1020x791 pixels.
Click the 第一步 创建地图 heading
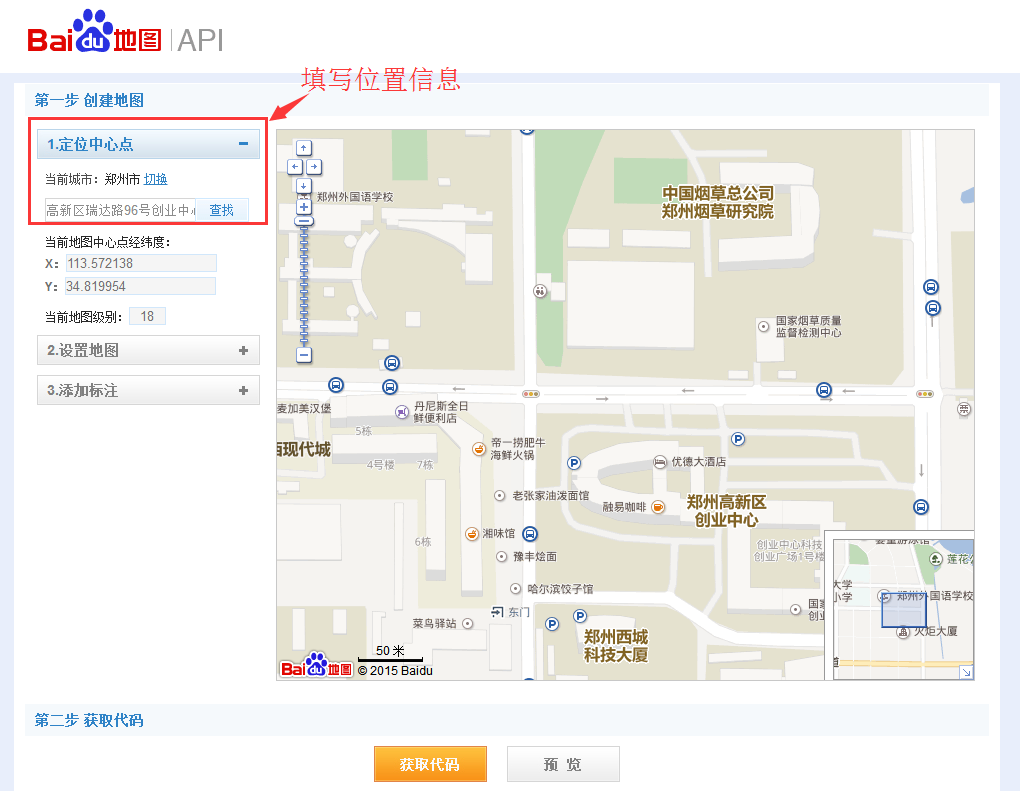[89, 100]
